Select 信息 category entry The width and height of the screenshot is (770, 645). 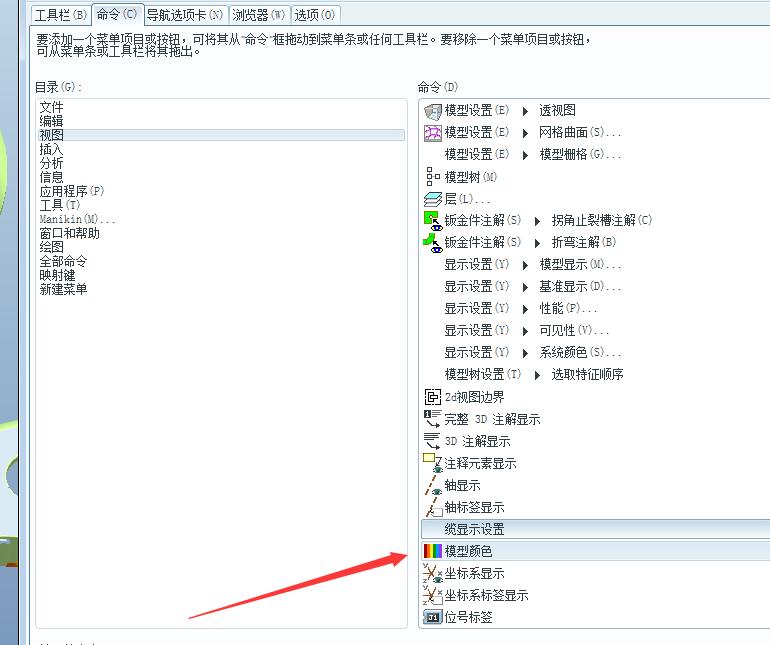click(52, 177)
